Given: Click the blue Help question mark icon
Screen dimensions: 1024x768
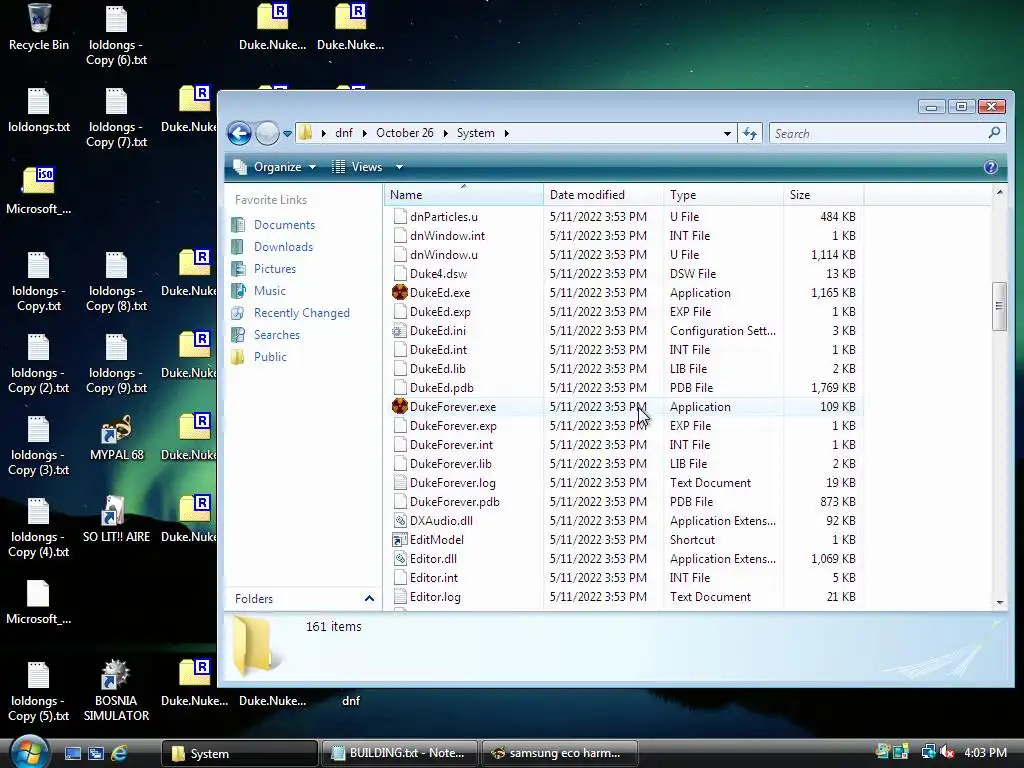Looking at the screenshot, I should (990, 167).
